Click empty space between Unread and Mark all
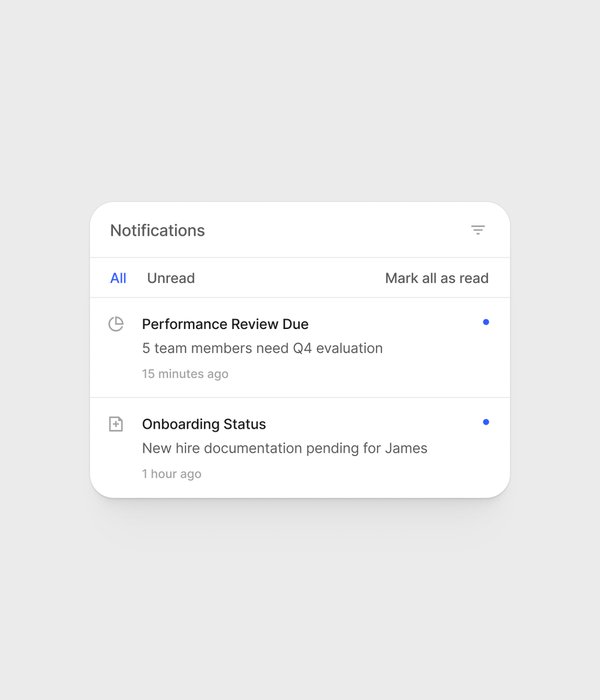 (x=290, y=278)
